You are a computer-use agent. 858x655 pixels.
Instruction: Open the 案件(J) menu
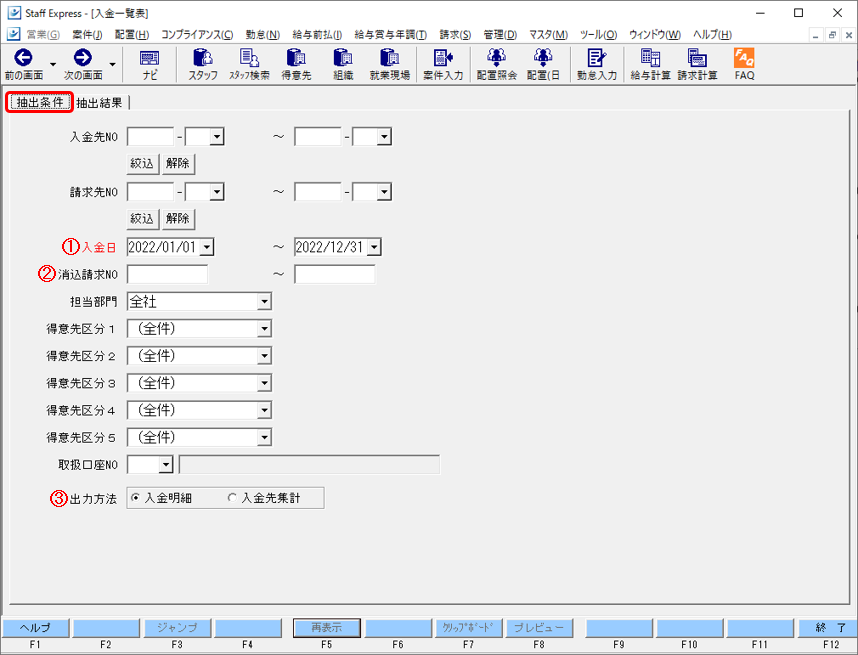tap(87, 34)
